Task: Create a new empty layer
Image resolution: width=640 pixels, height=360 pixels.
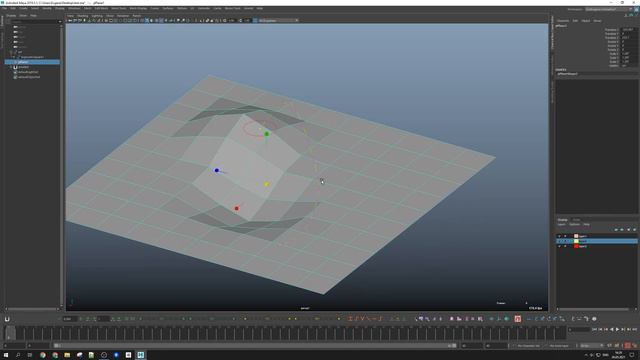Action: point(629,229)
